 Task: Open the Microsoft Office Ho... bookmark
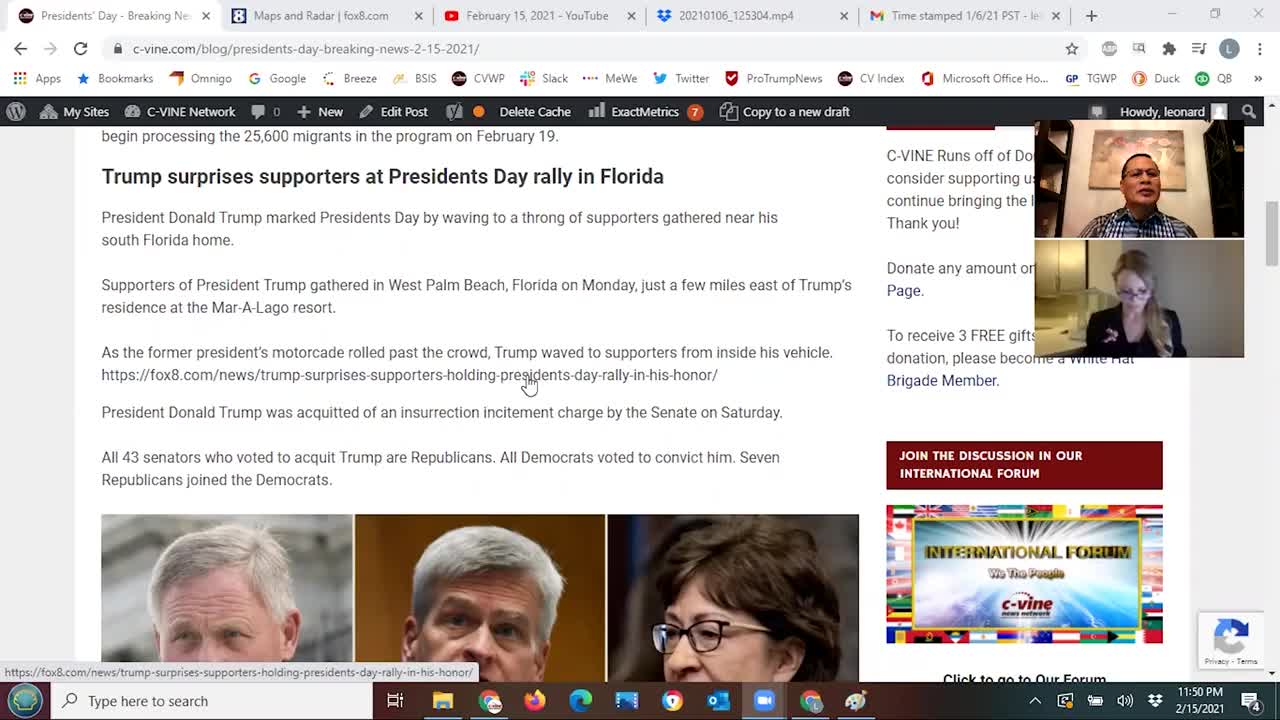[x=984, y=78]
